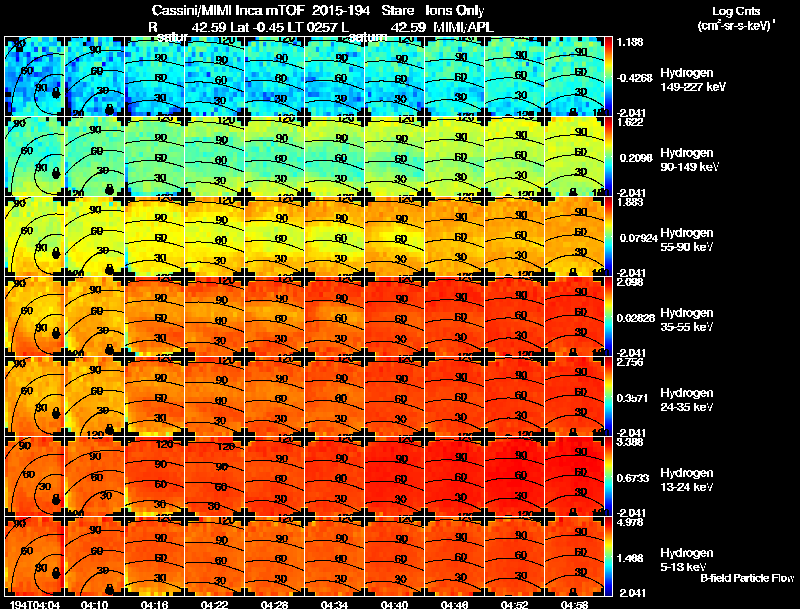Screen dimensions: 800x609
Task: Select the 55-90 keV image at 04:46
Action: coord(454,236)
